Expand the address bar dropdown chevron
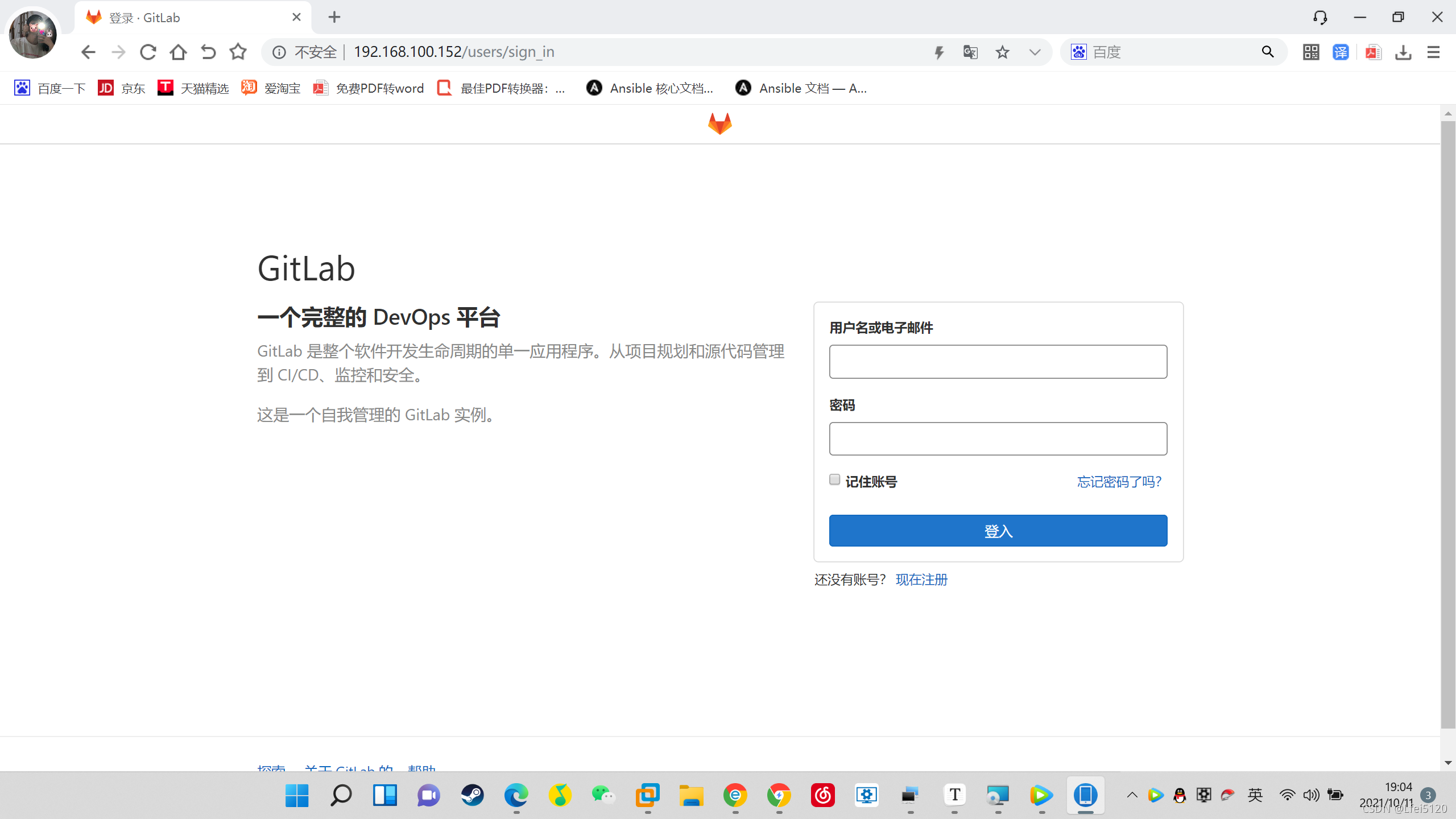 1035,52
